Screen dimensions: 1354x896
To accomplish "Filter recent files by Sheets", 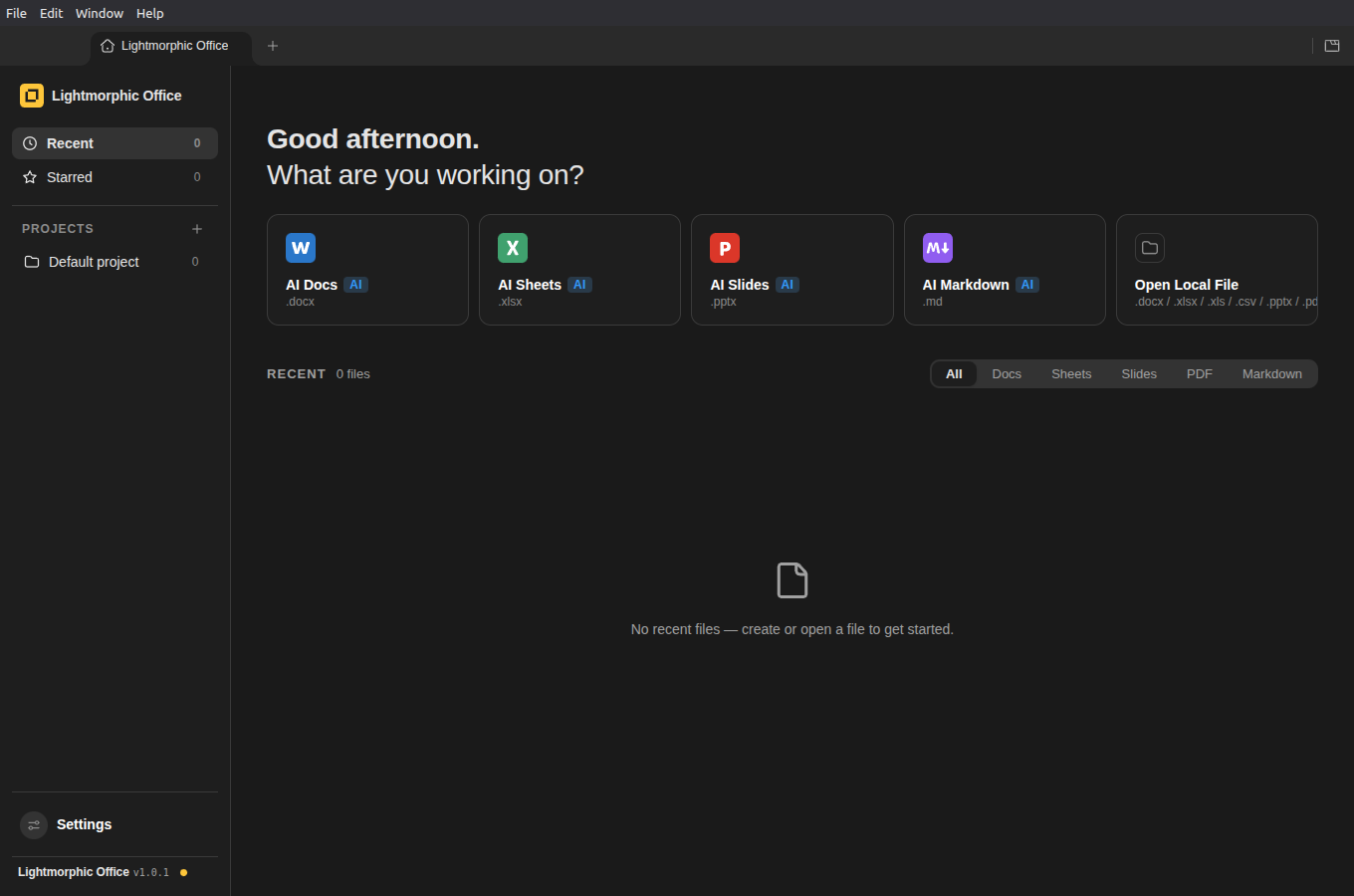I will pos(1071,374).
